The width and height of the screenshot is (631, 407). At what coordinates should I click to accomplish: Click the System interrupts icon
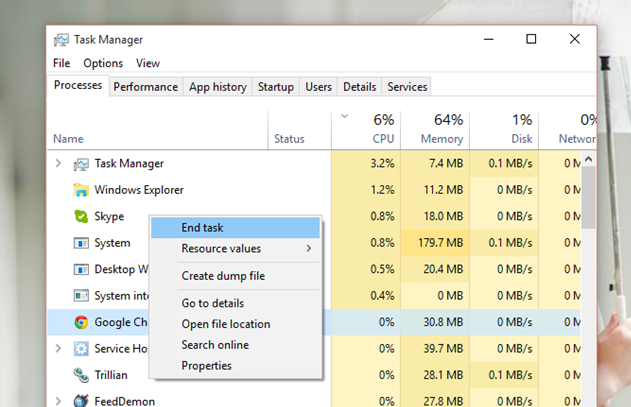[81, 296]
